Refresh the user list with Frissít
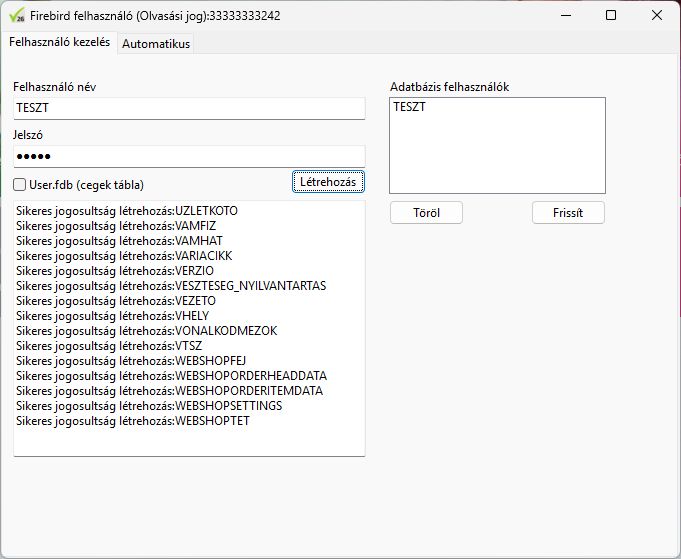This screenshot has height=559, width=681. pos(568,213)
